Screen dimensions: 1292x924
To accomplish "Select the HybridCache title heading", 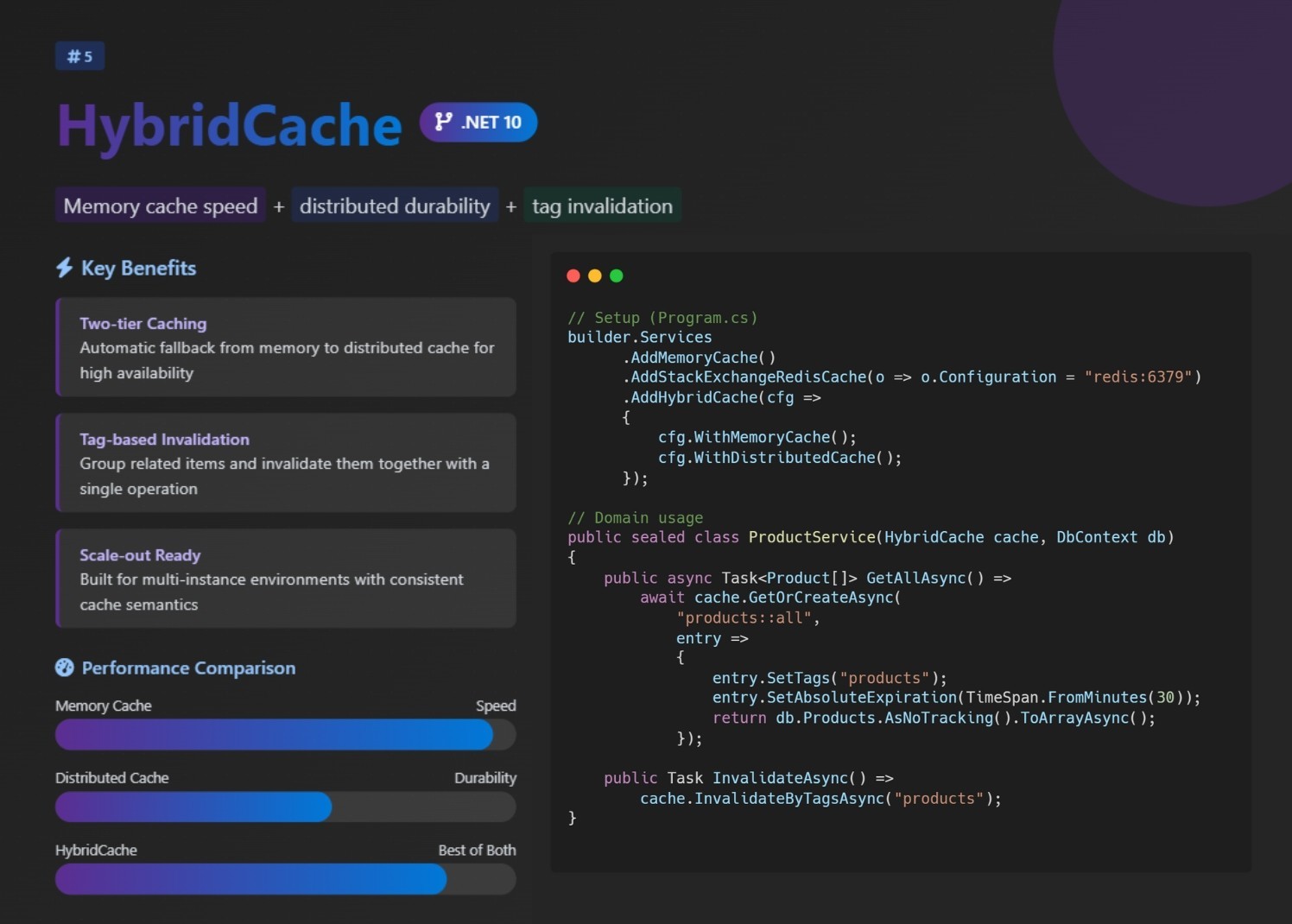I will [229, 125].
